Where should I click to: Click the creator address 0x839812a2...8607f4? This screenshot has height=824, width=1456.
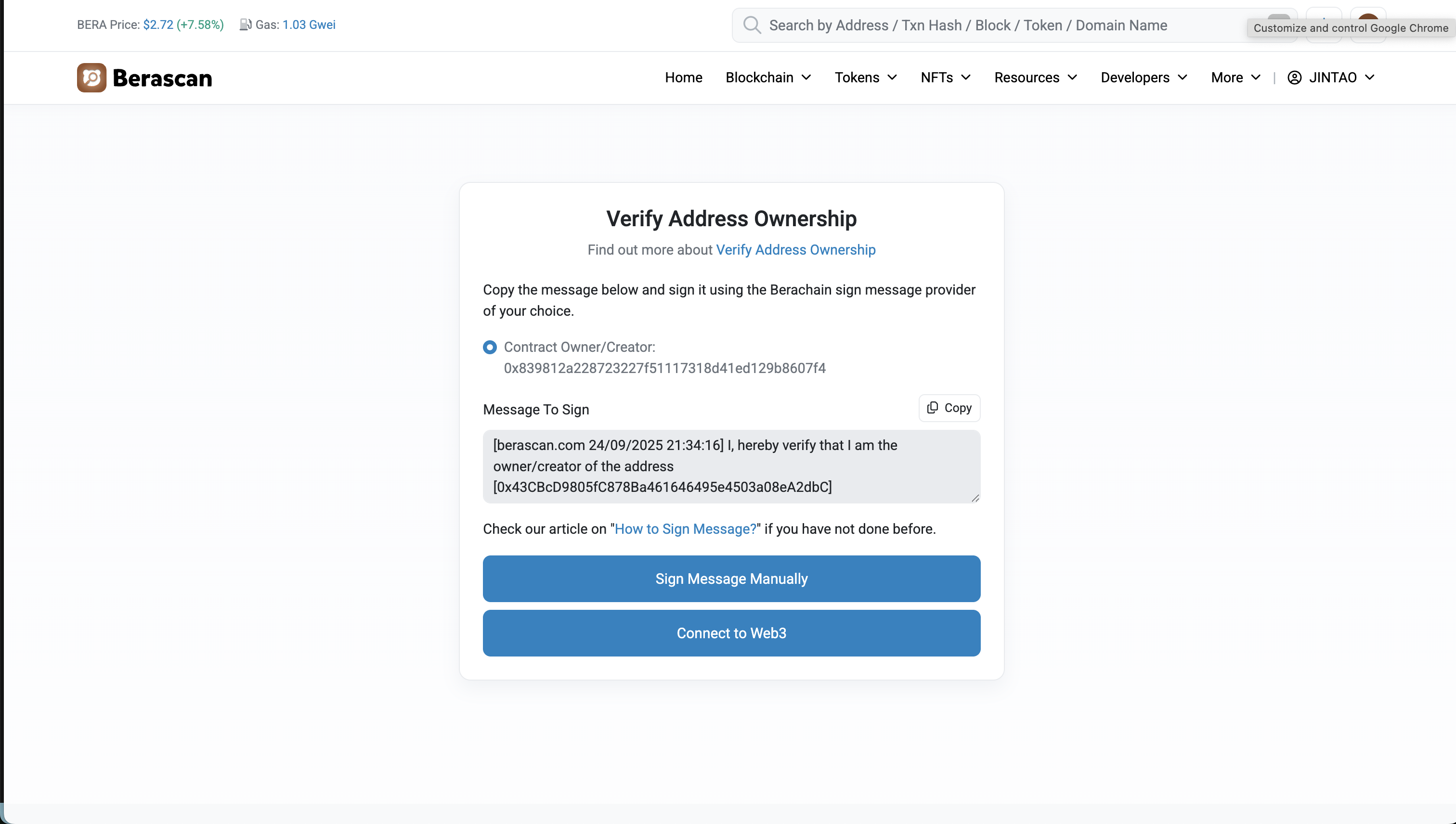(664, 368)
